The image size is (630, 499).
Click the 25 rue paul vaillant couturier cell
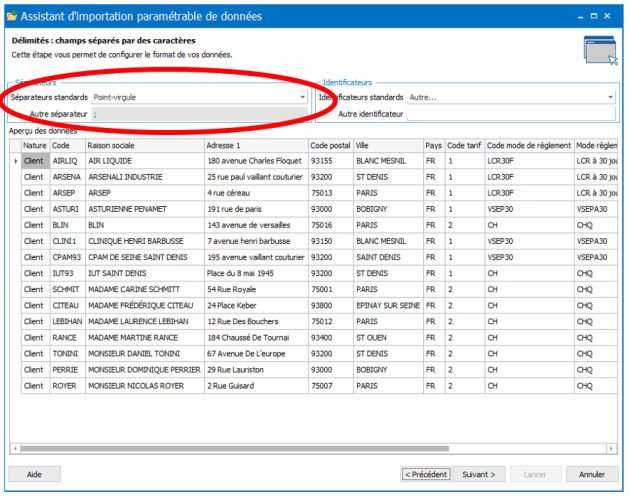pos(256,177)
